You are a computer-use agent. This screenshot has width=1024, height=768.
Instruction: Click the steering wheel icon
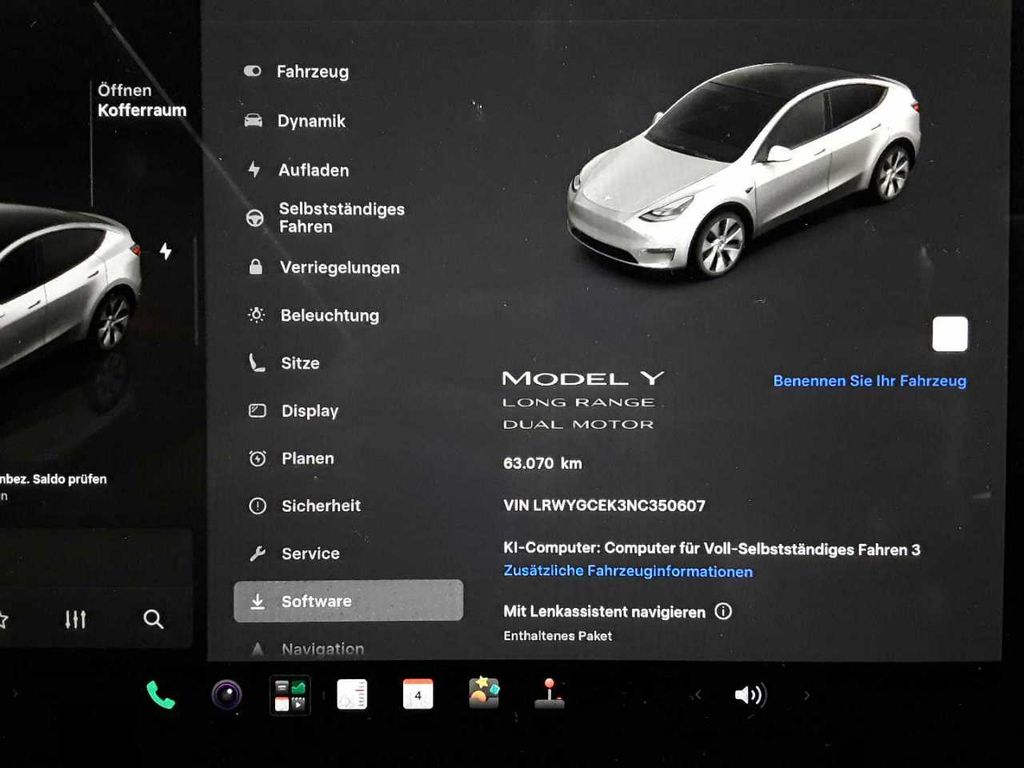tap(255, 218)
